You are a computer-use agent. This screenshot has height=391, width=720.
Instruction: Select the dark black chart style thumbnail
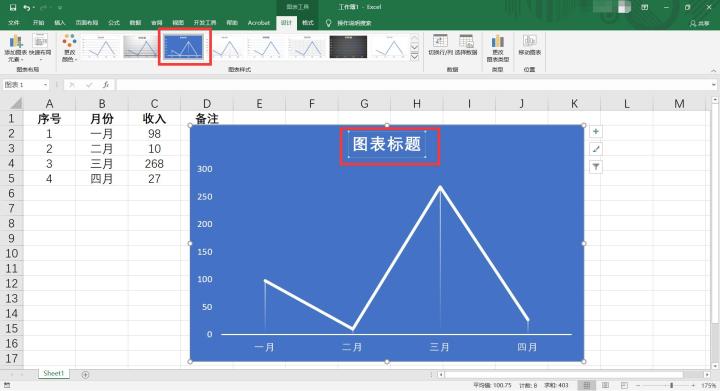point(348,47)
